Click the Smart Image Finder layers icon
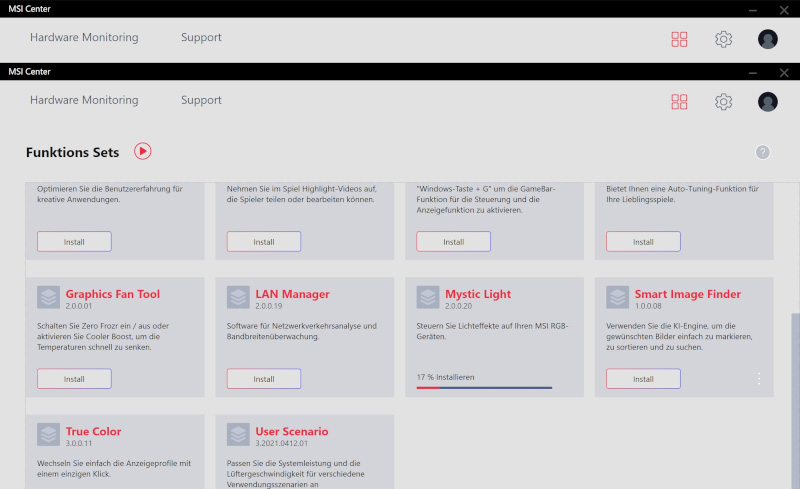The height and width of the screenshot is (489, 800). (x=617, y=297)
